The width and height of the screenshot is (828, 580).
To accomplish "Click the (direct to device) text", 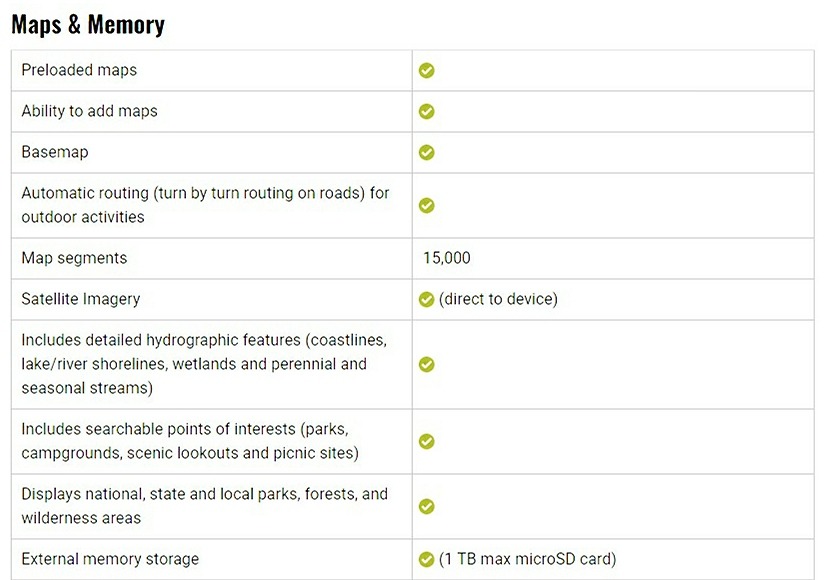I will point(498,299).
